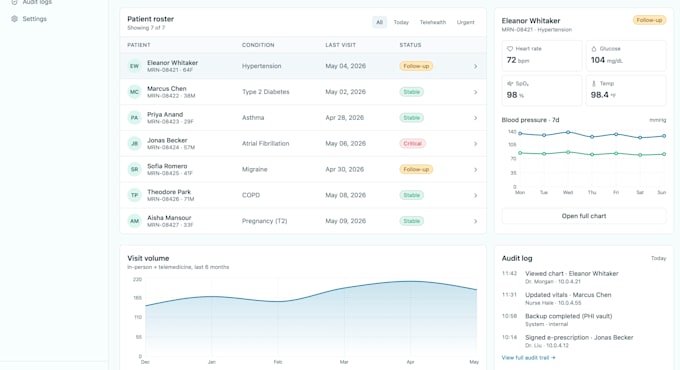Screen dimensions: 680x370
Task: Expand Aisha Mansour row chevron
Action: [x=475, y=221]
